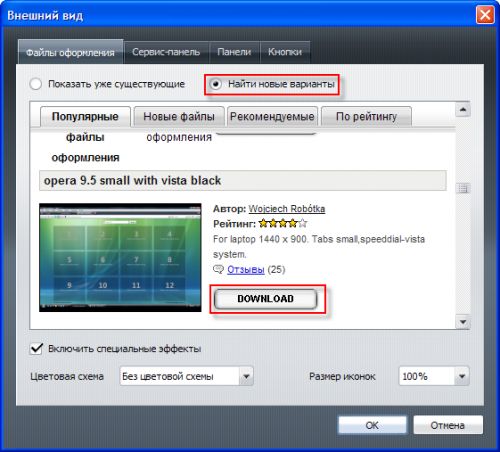Open the Панели tab
The height and width of the screenshot is (452, 500).
[x=234, y=52]
